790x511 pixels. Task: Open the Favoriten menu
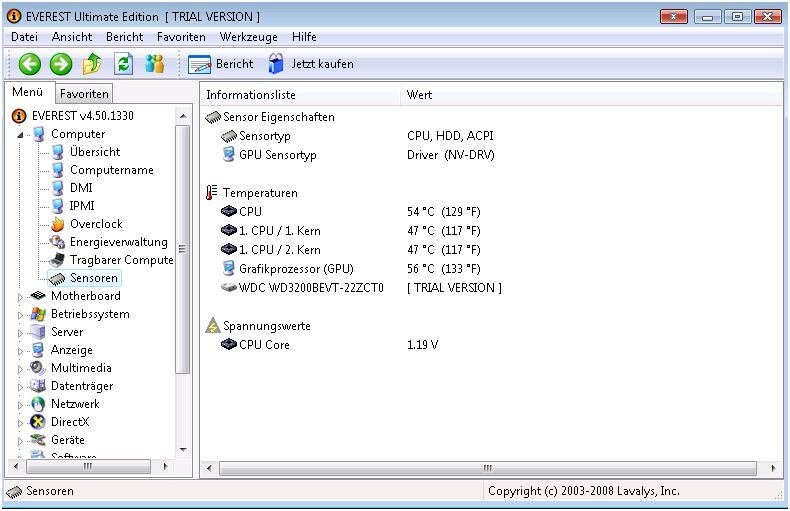click(181, 37)
